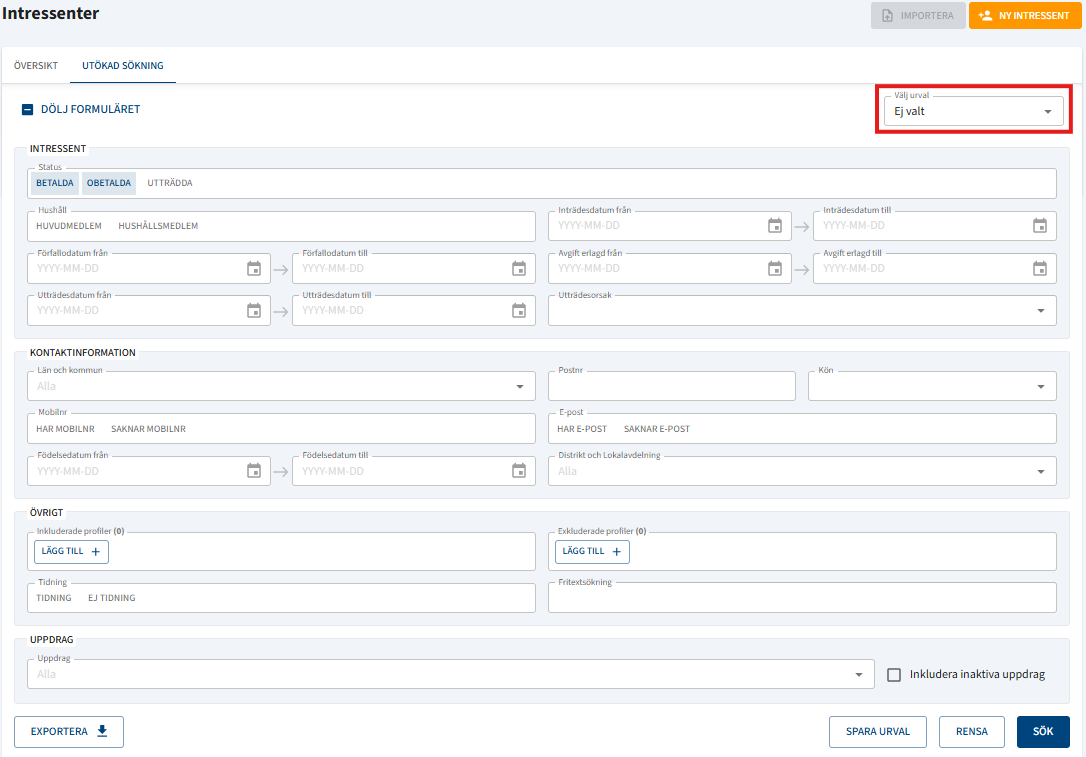The width and height of the screenshot is (1086, 757).
Task: Open calendar for Förfallodatum till
Action: (x=519, y=269)
